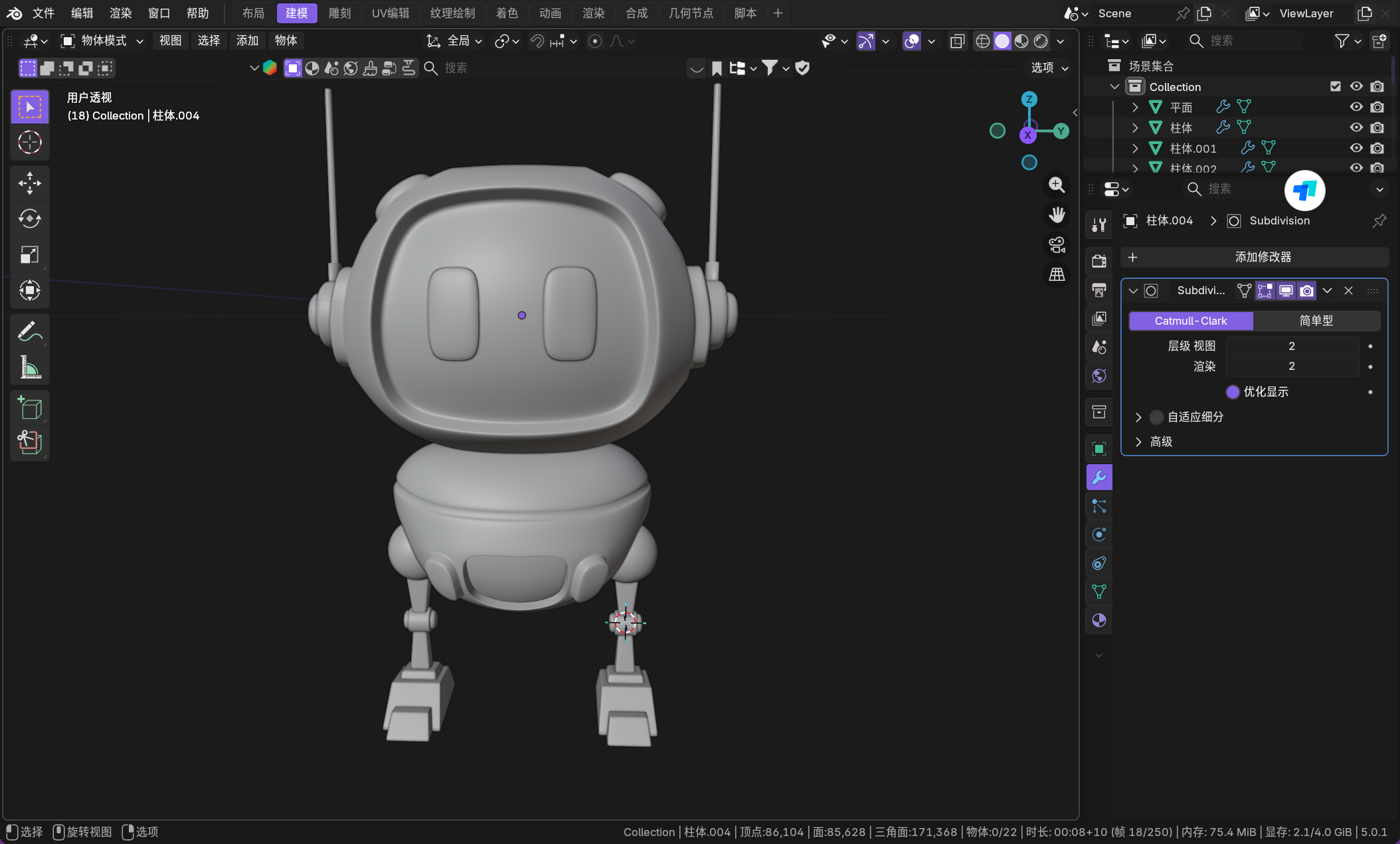Image resolution: width=1400 pixels, height=844 pixels.
Task: Open the Modifiers properties tab
Action: [x=1099, y=477]
